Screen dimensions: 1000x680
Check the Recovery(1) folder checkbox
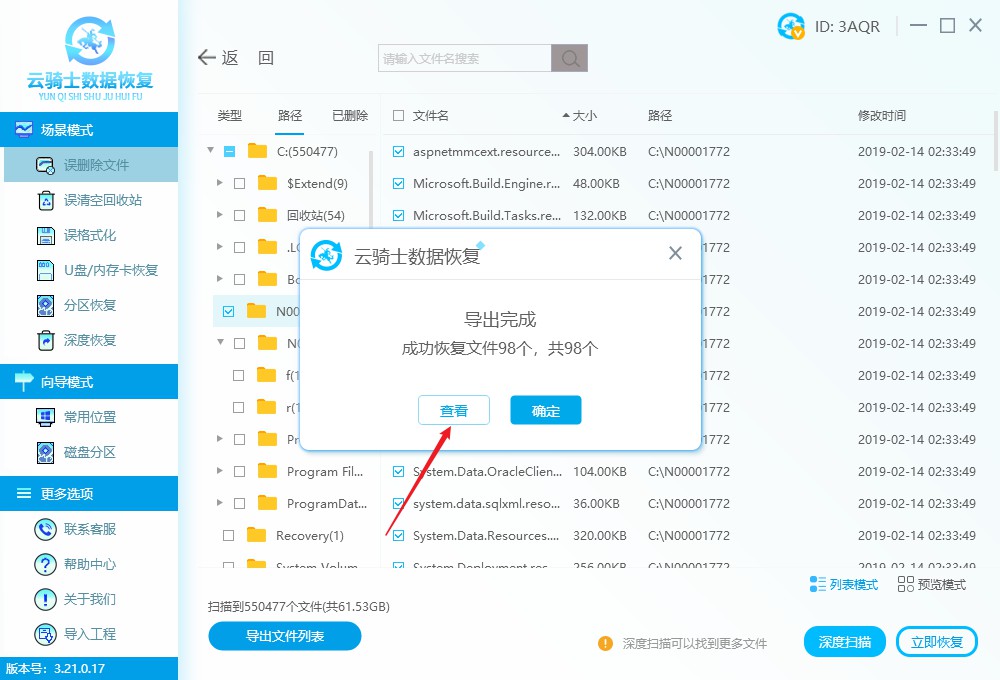[227, 535]
